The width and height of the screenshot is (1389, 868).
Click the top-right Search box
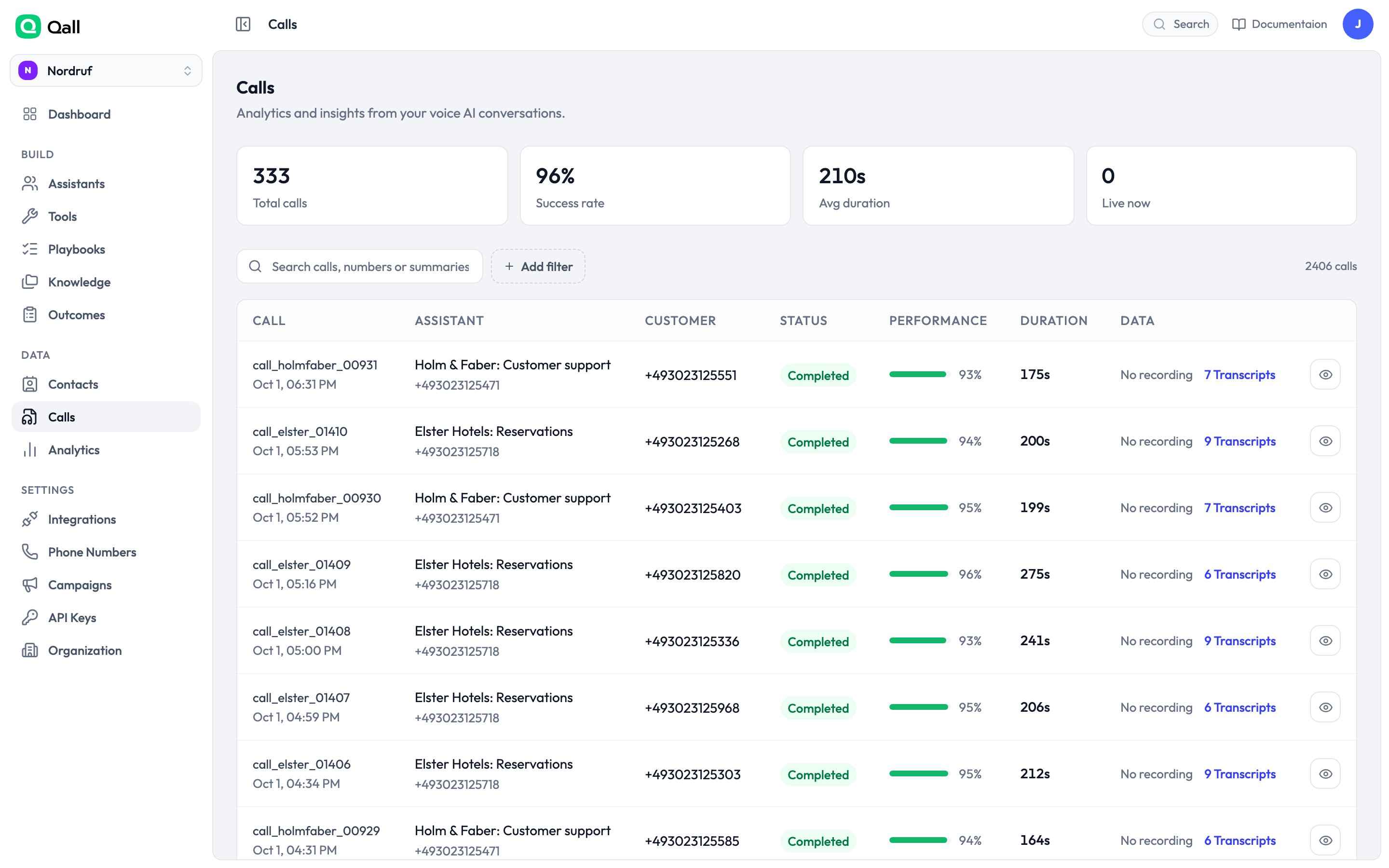tap(1180, 24)
